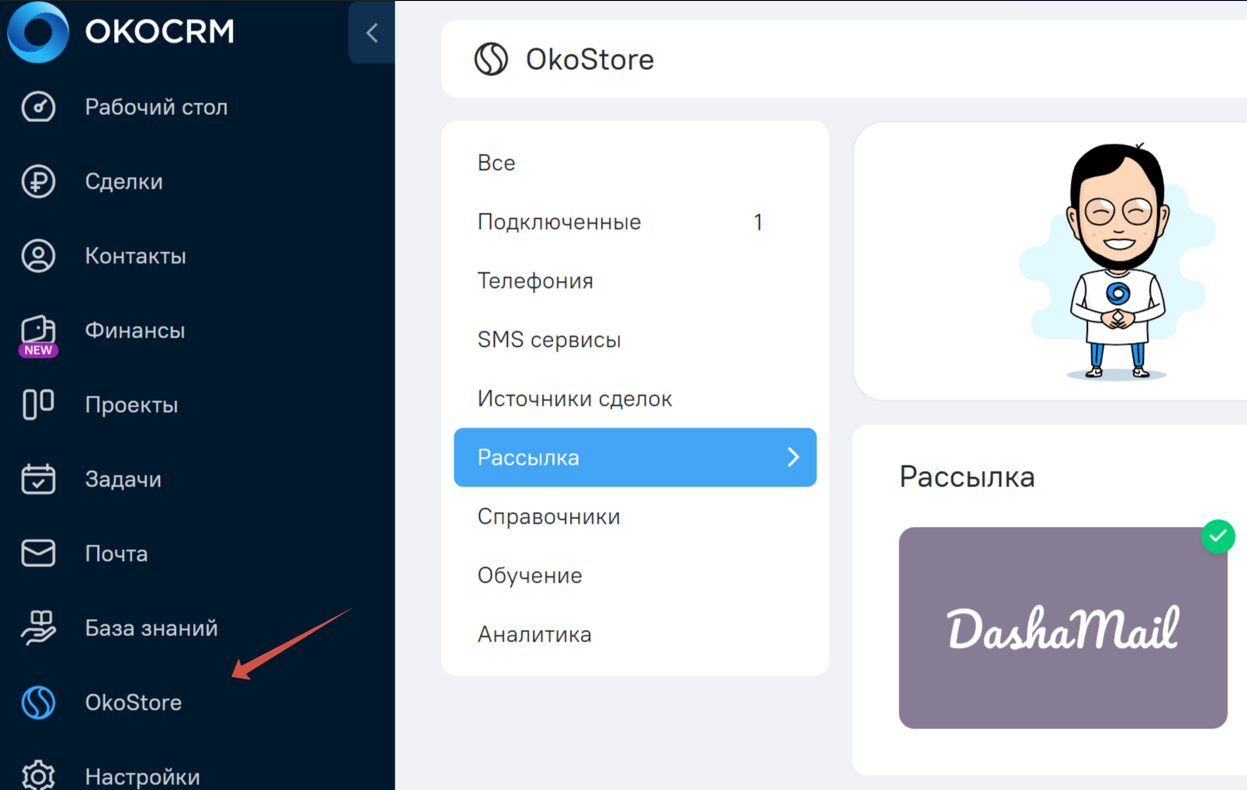Open Контакты via person icon

click(38, 256)
